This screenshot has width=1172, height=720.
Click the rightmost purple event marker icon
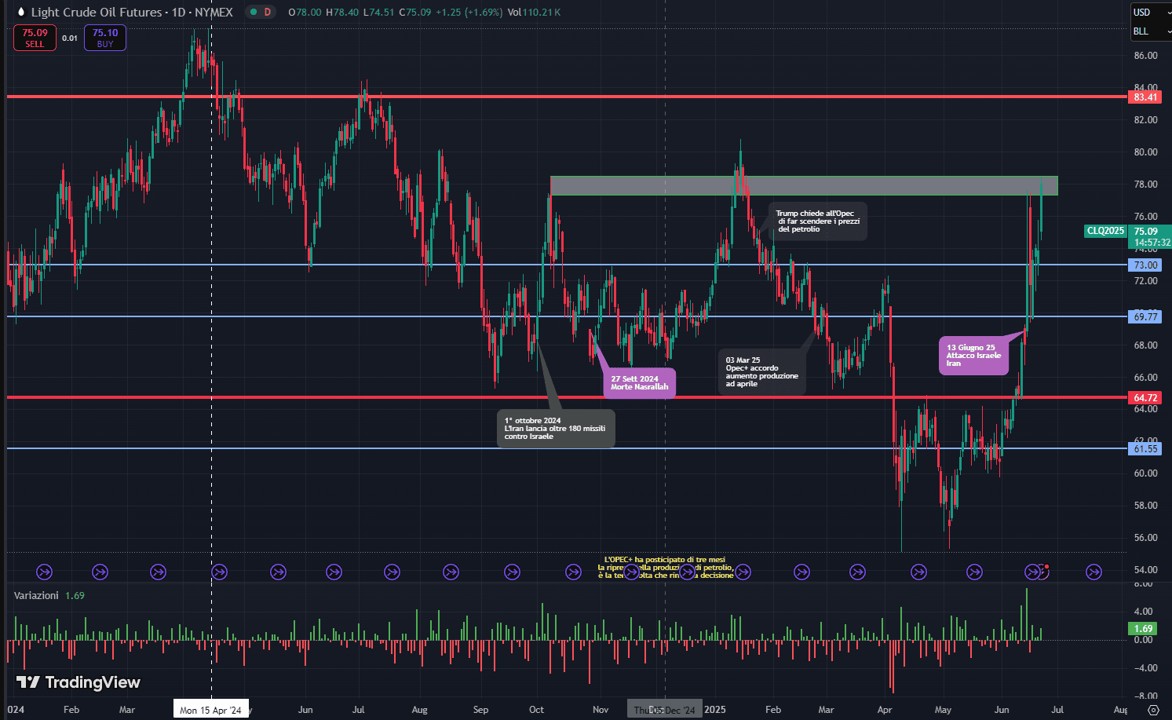point(1094,572)
